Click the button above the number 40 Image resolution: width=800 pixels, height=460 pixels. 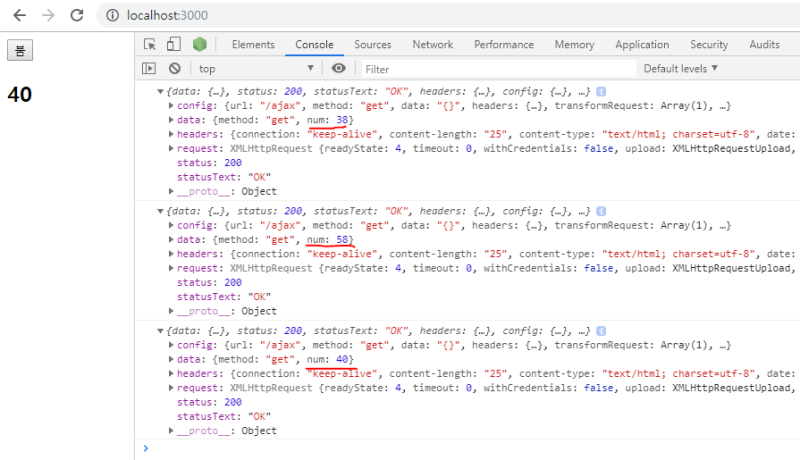click(19, 49)
